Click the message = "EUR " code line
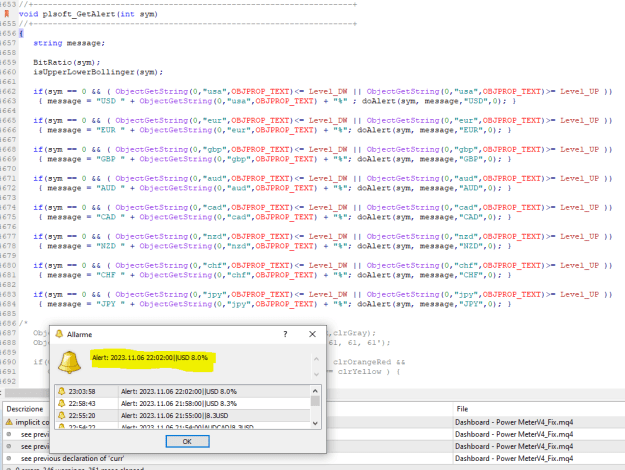The width and height of the screenshot is (625, 470). (x=275, y=130)
